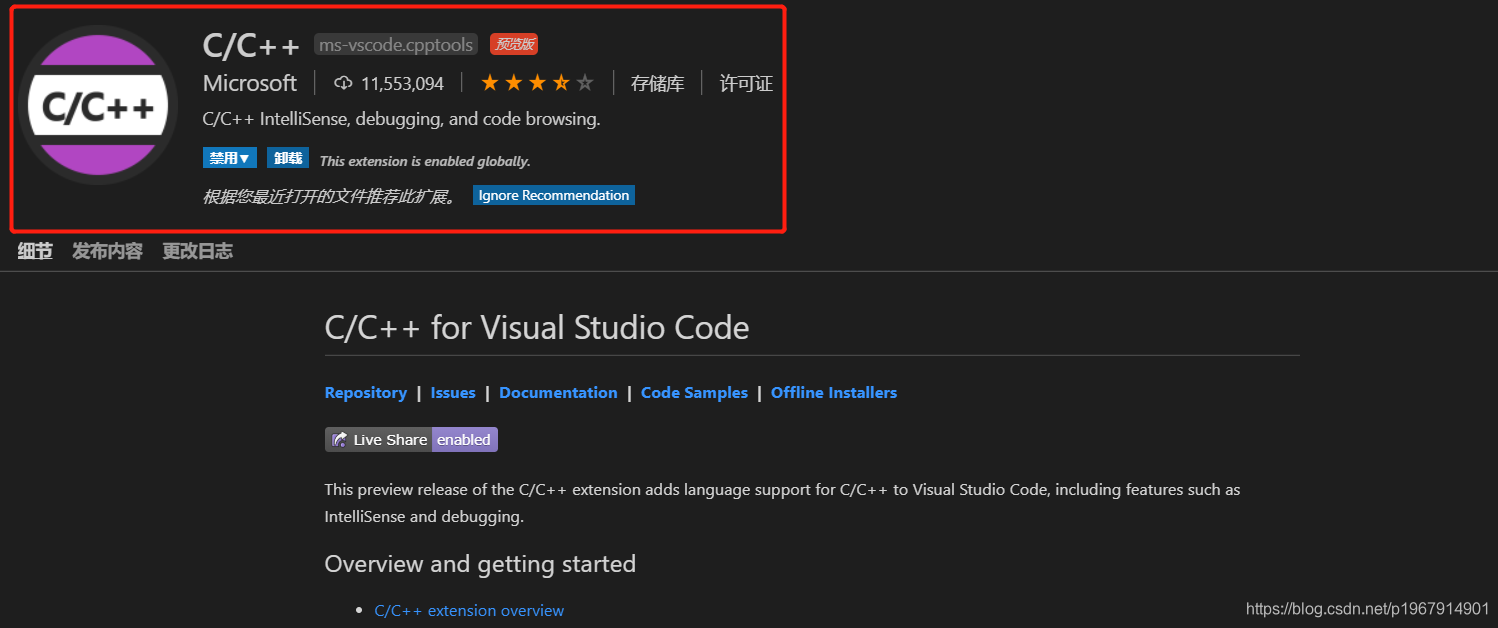Viewport: 1498px width, 628px height.
Task: Open the 存储库 repository link
Action: (657, 83)
